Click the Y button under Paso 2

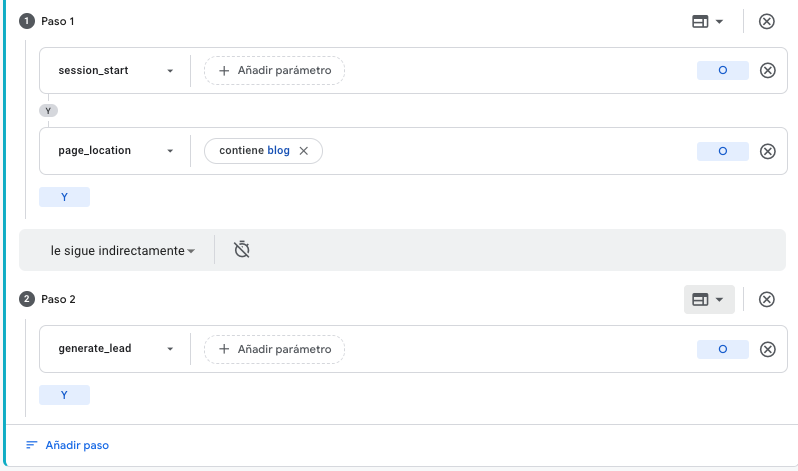(x=64, y=395)
